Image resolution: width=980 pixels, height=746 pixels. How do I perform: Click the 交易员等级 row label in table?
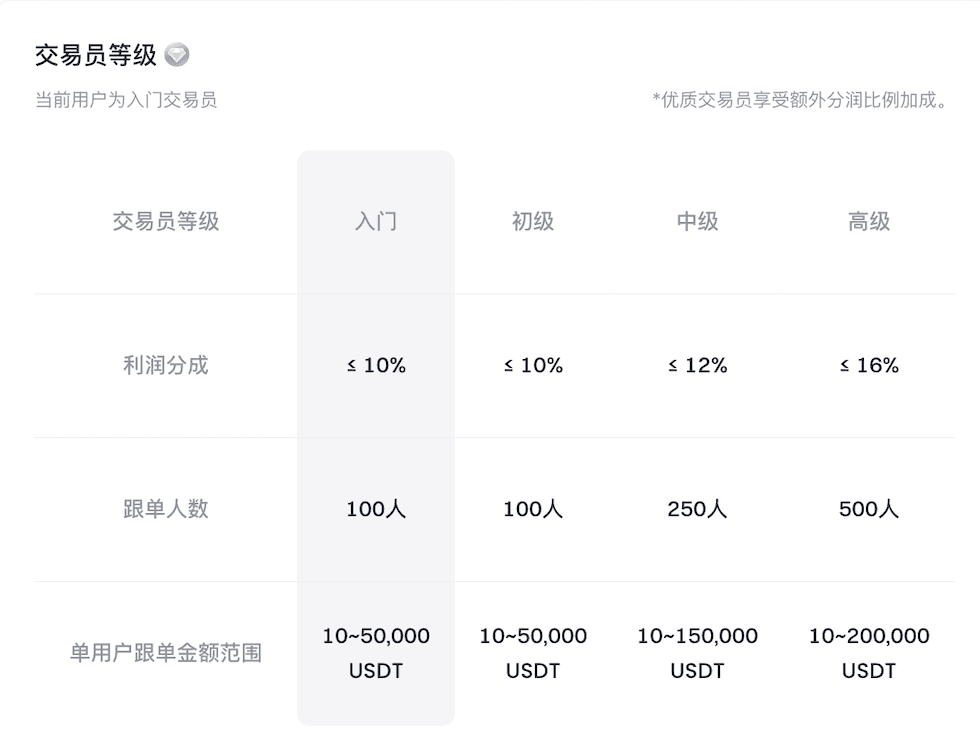pos(166,222)
